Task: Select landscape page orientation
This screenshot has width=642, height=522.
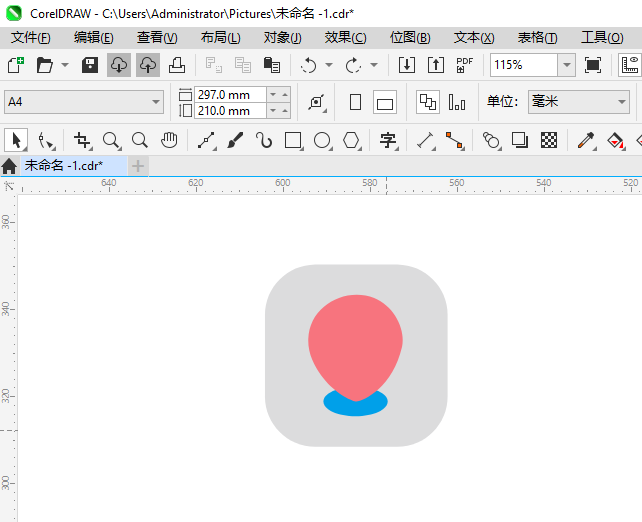Action: click(385, 102)
